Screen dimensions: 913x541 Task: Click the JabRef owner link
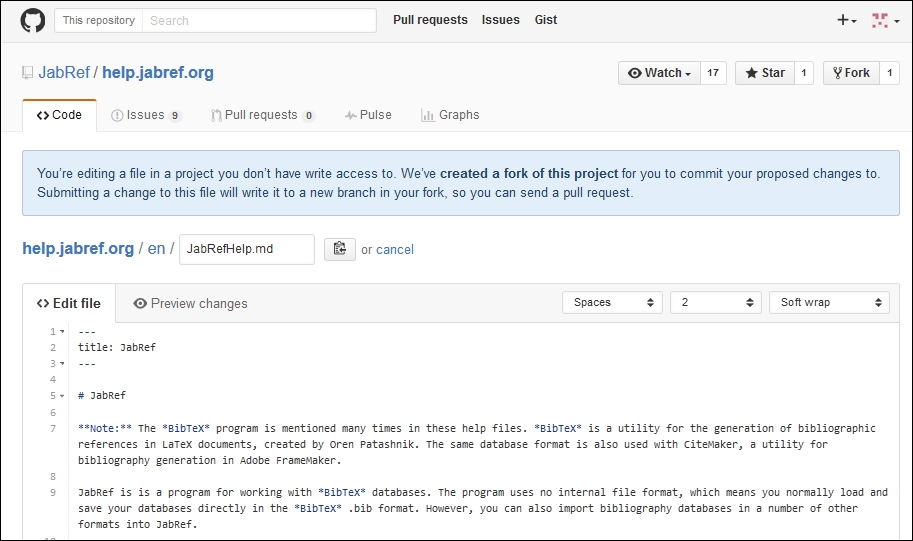coord(64,73)
